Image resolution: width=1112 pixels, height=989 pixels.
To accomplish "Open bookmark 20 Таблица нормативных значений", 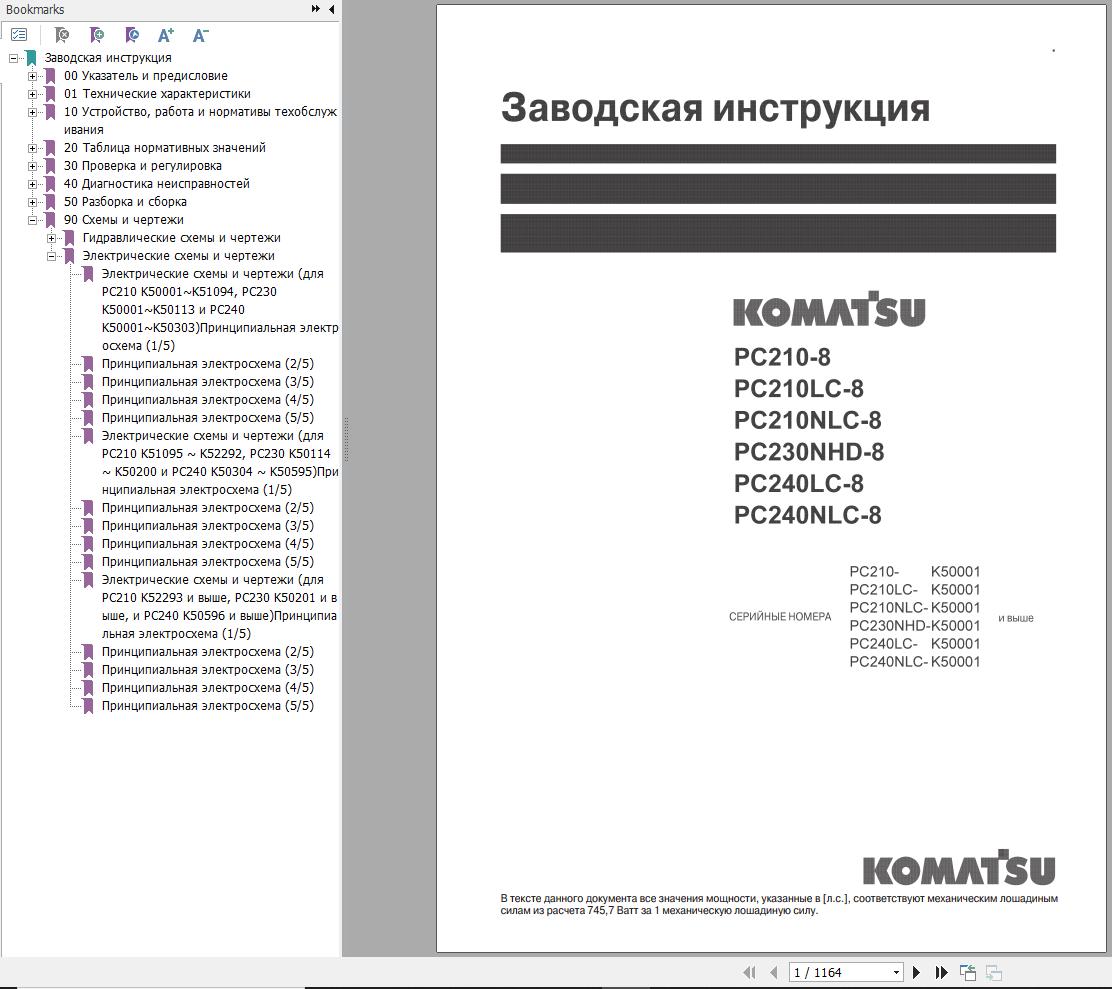I will click(165, 147).
